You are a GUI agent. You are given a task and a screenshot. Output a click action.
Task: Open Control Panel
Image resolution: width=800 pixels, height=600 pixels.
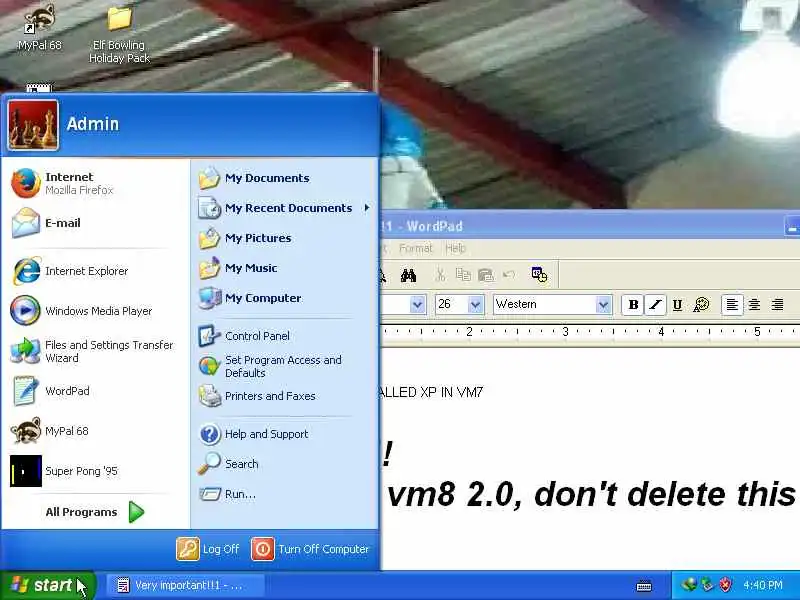[284, 336]
